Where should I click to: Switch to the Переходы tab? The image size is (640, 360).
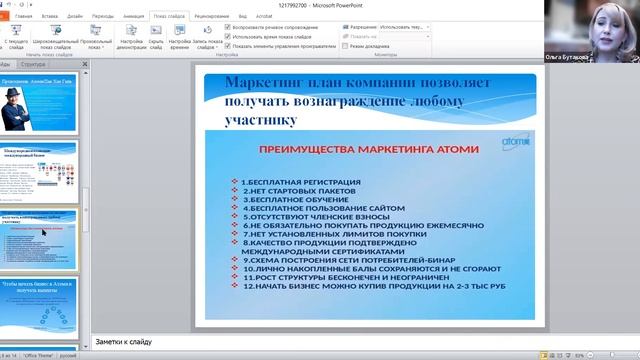102,16
